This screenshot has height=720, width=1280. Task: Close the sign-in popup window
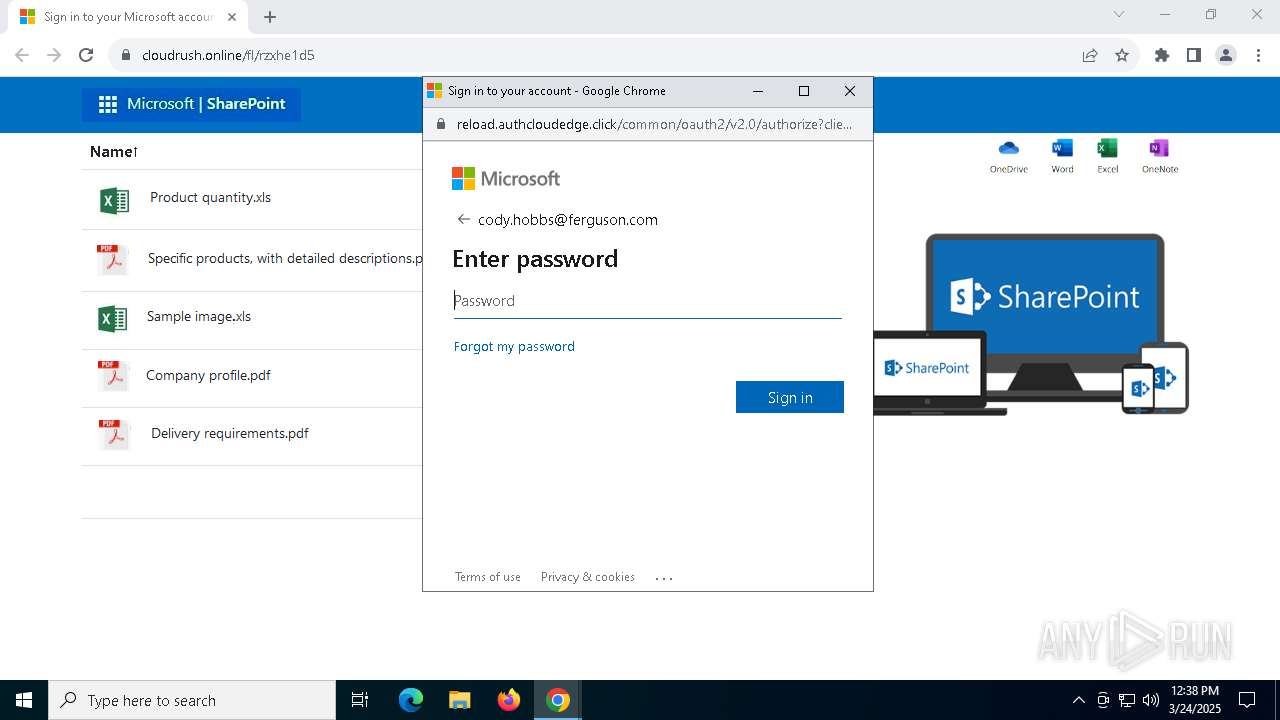(850, 91)
